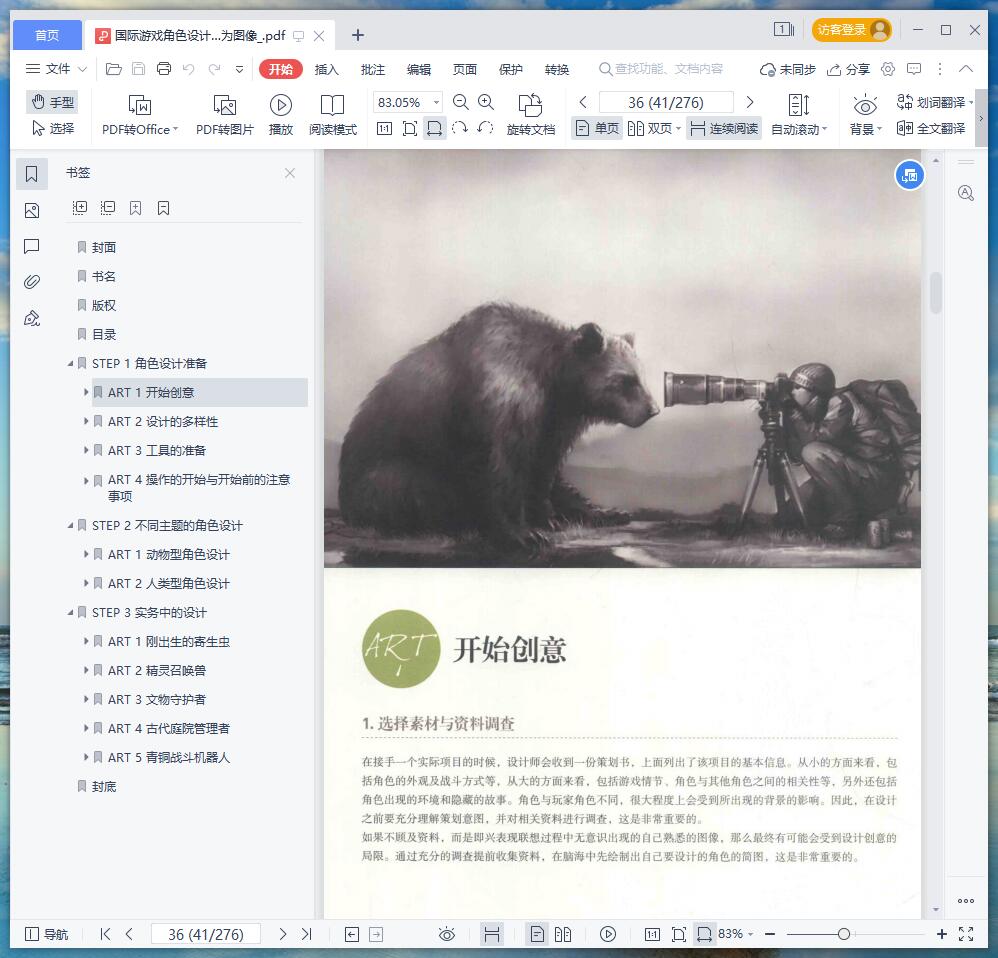Image resolution: width=998 pixels, height=958 pixels.
Task: Fit page to window in ribbon
Action: pyautogui.click(x=410, y=129)
